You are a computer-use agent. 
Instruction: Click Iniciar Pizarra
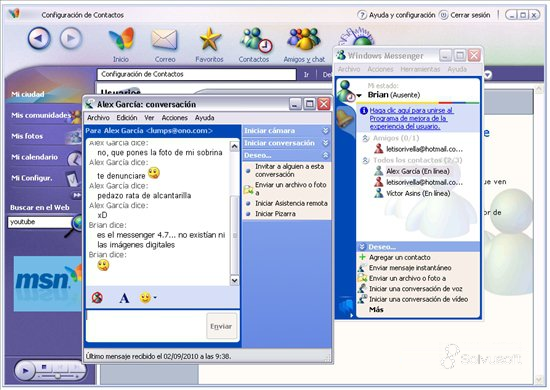[x=275, y=214]
